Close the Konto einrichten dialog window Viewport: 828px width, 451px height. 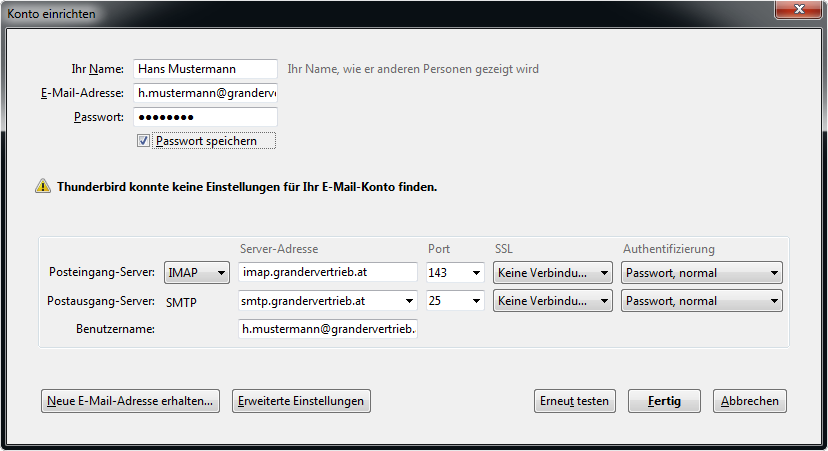pos(798,10)
